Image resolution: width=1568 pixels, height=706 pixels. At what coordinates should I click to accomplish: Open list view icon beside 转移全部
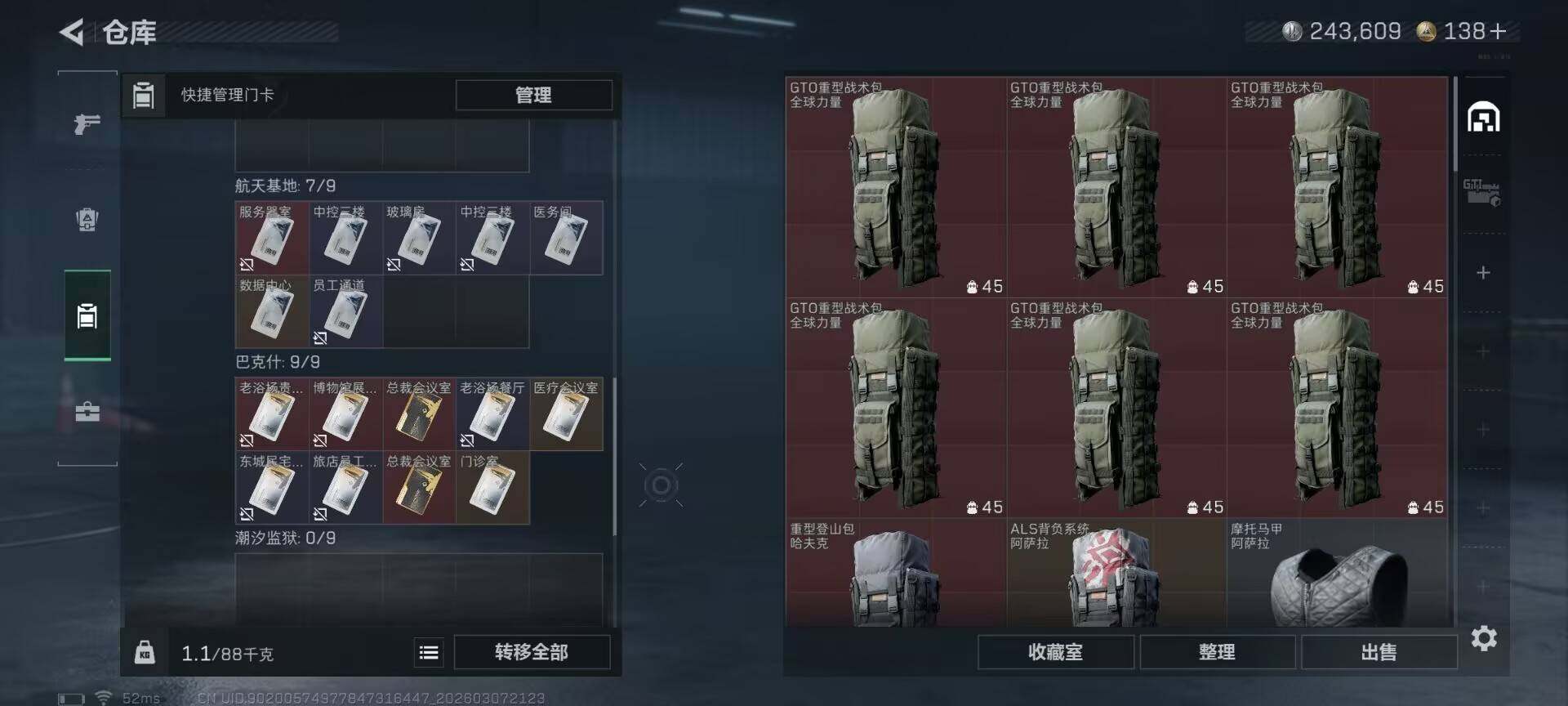coord(429,652)
